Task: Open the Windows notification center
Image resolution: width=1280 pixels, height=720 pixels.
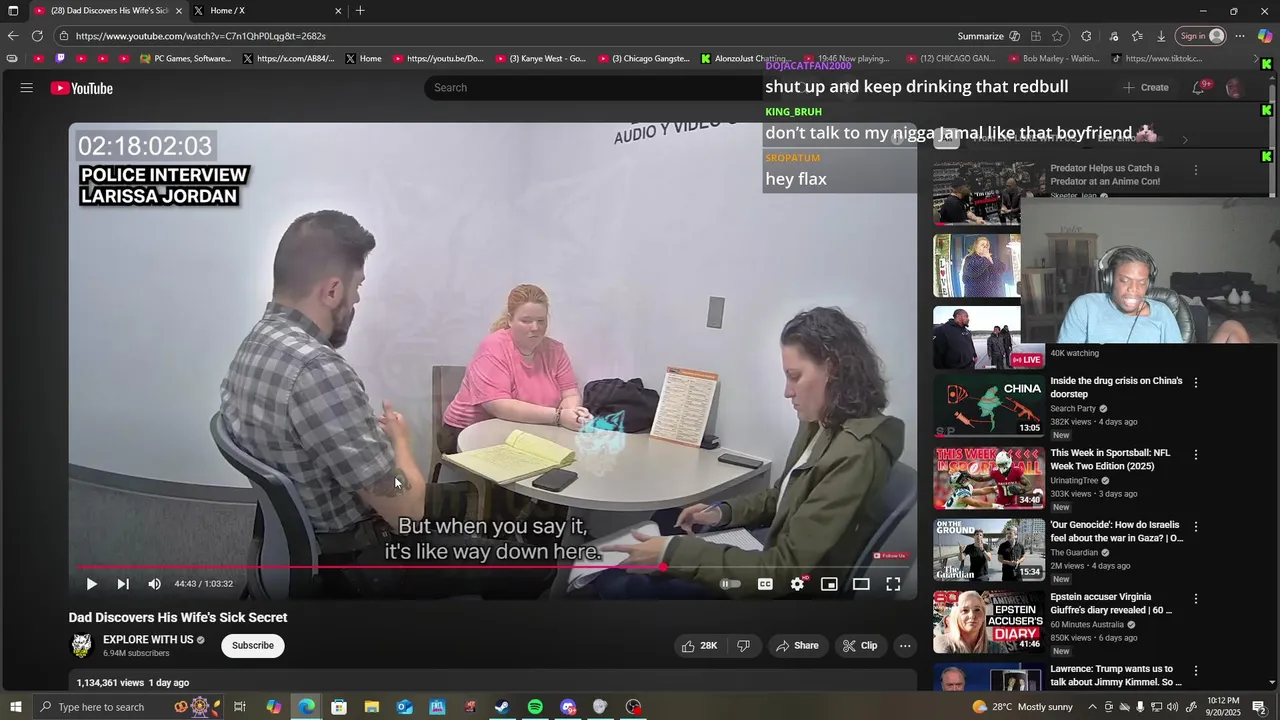Action: [1259, 707]
